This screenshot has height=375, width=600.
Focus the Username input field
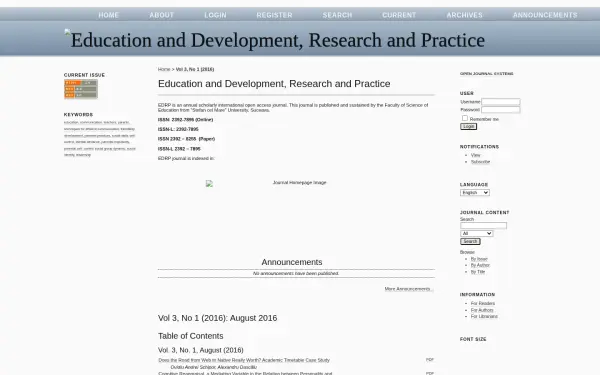501,102
